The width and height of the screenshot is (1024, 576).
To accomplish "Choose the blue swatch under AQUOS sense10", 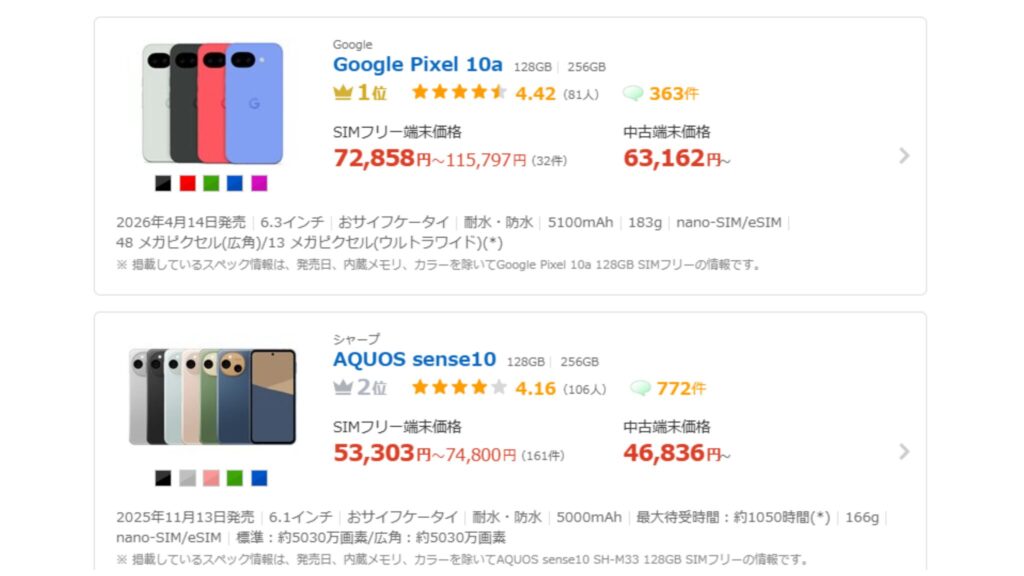I will (x=259, y=479).
